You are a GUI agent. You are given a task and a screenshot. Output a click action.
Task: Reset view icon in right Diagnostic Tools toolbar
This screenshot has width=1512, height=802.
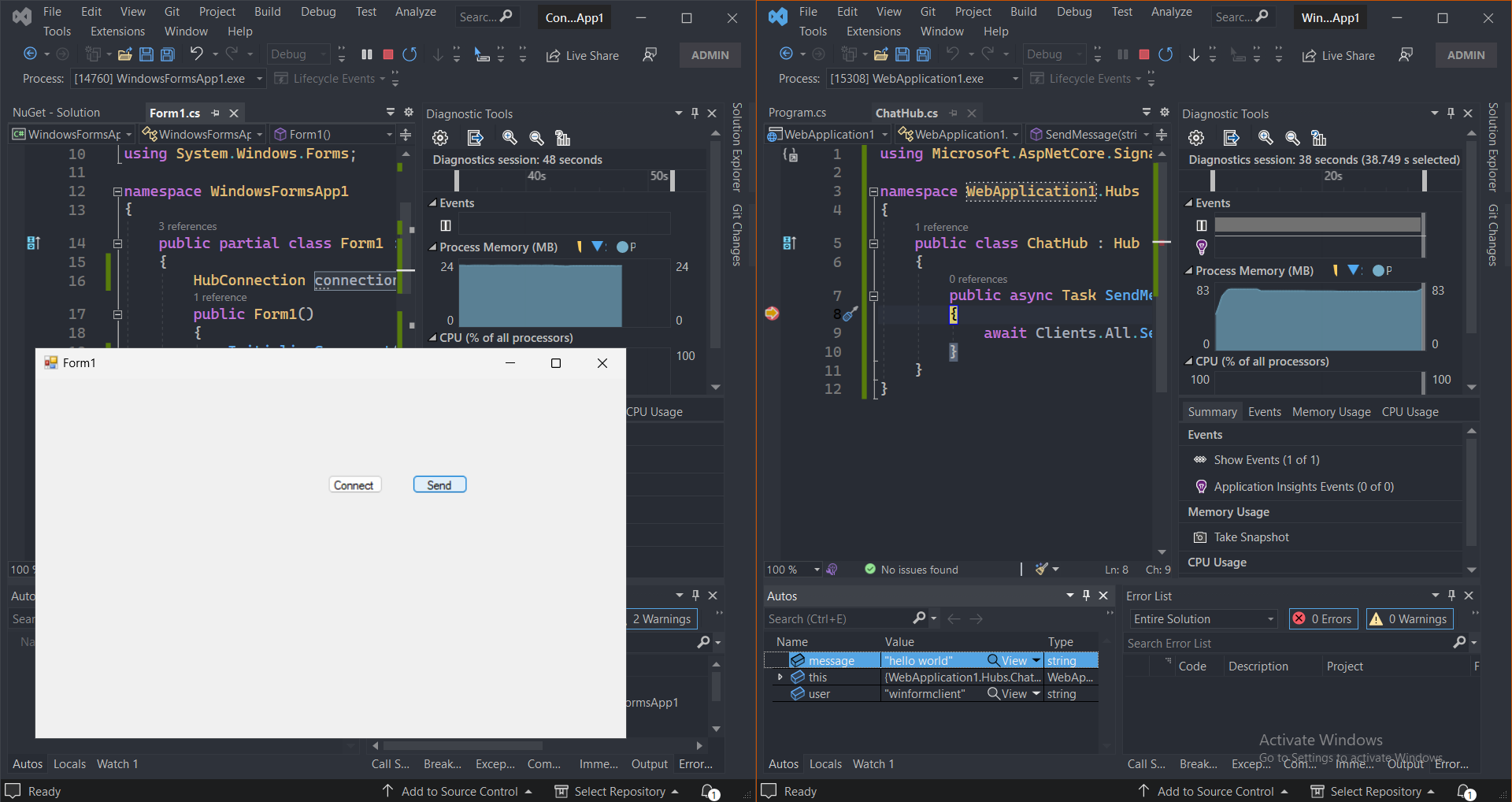coord(1319,138)
